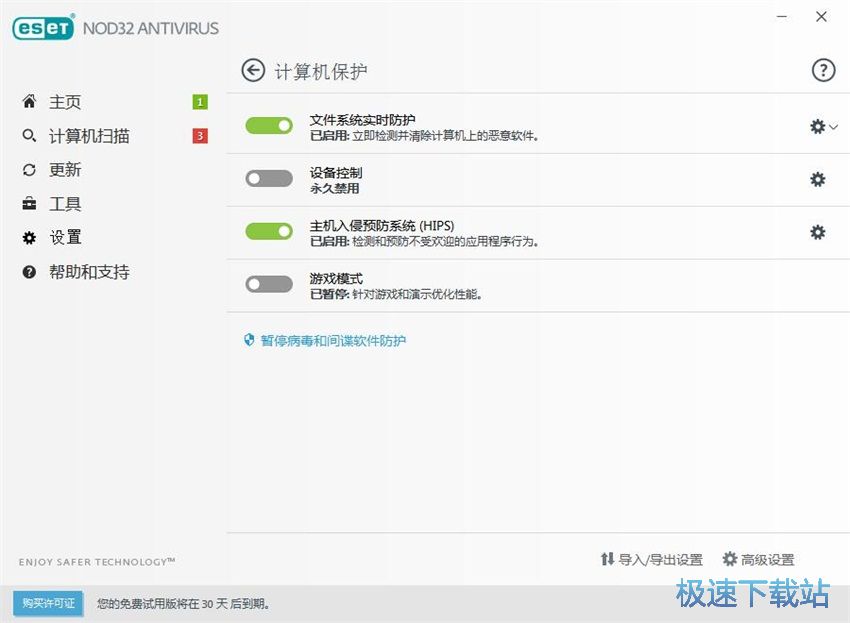Click the 计算机保护 page heading

coord(320,71)
